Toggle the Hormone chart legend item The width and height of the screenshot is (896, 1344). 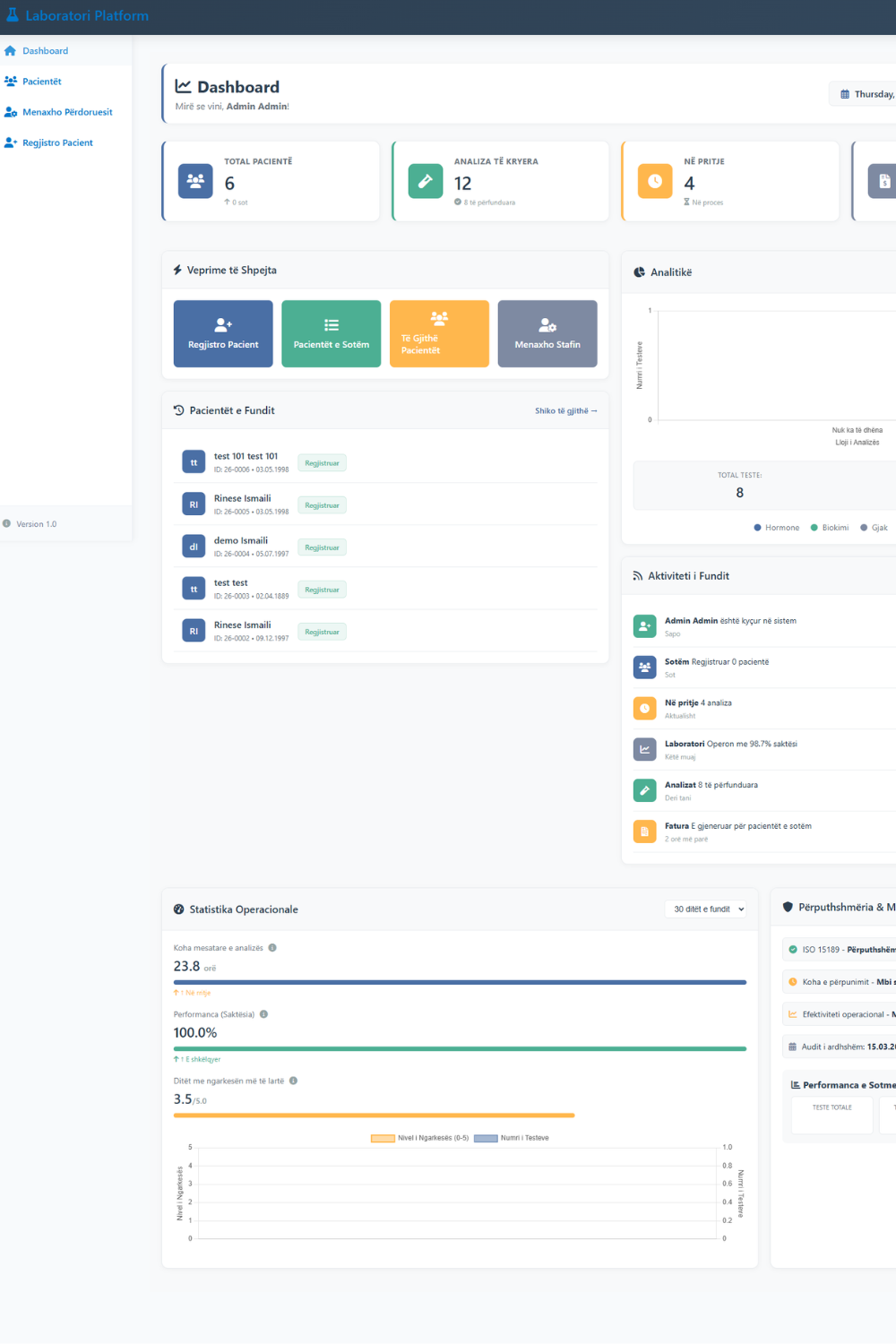[776, 528]
